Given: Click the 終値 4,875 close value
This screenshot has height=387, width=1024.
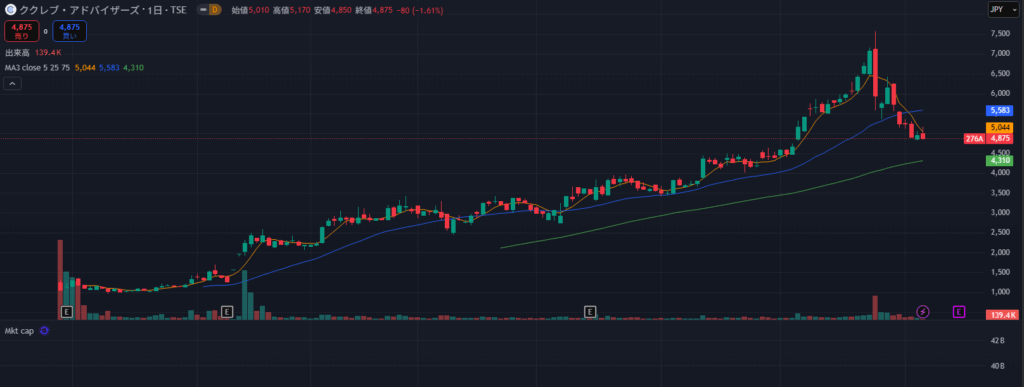Looking at the screenshot, I should pos(374,10).
